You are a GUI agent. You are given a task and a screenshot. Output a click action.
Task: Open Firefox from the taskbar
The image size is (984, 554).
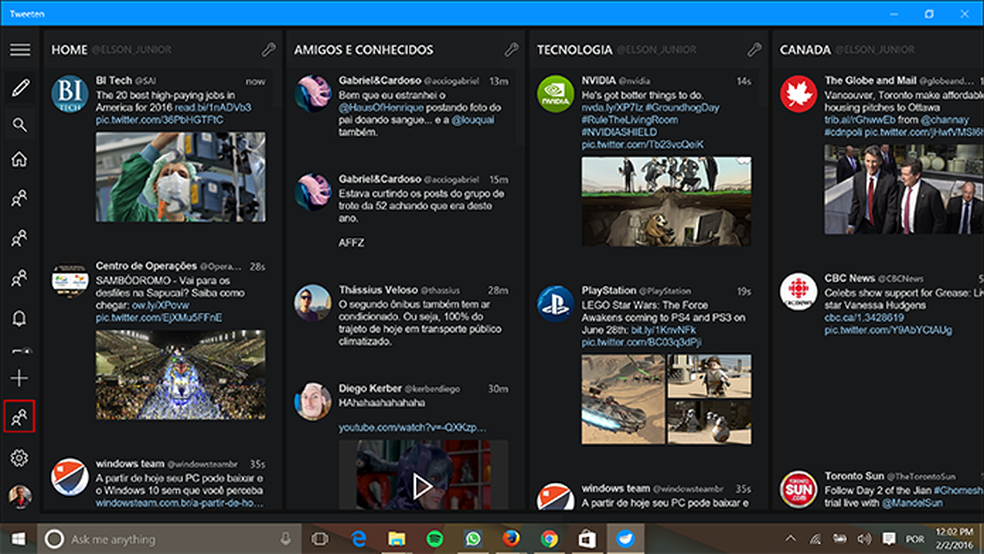[x=511, y=538]
